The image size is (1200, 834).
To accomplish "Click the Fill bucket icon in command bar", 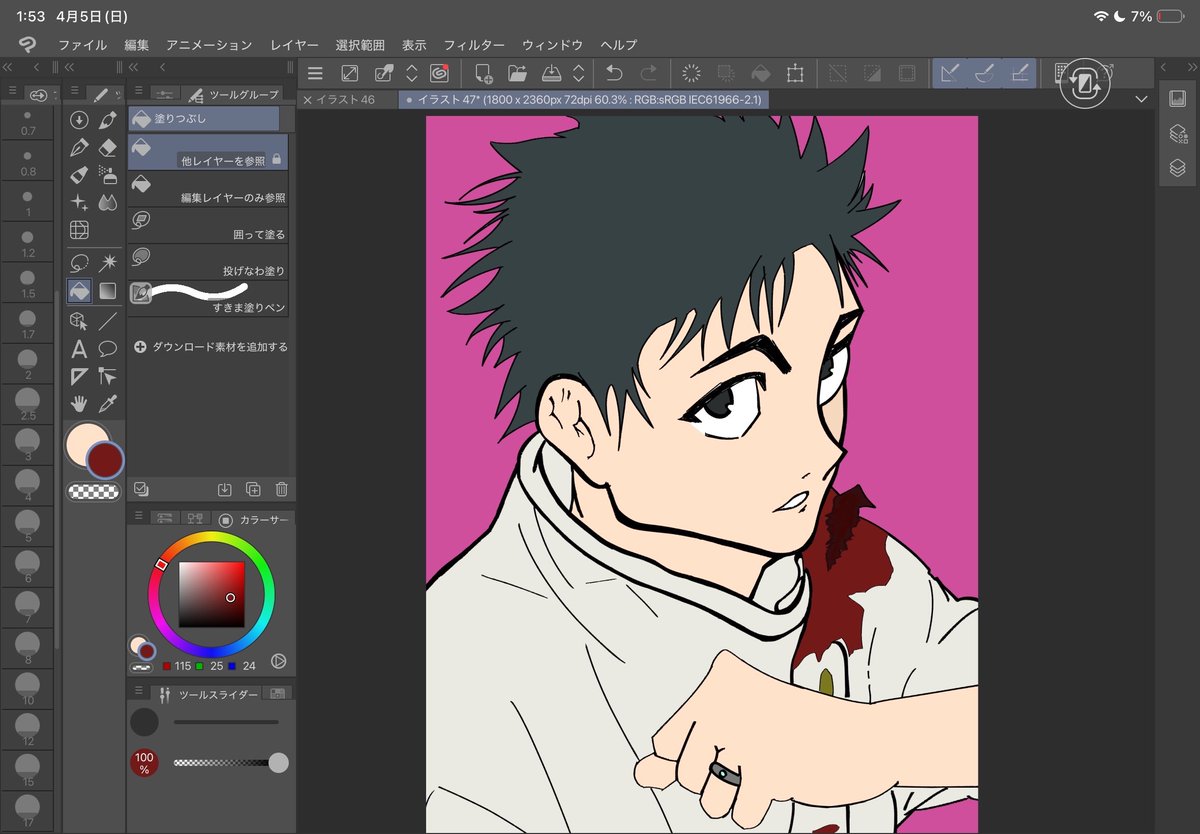I will click(x=761, y=73).
